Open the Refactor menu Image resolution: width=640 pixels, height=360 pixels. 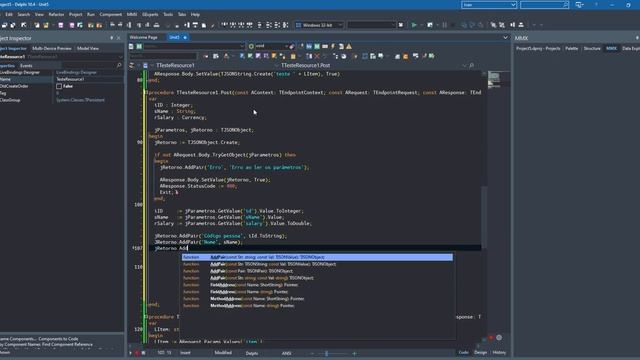click(56, 14)
